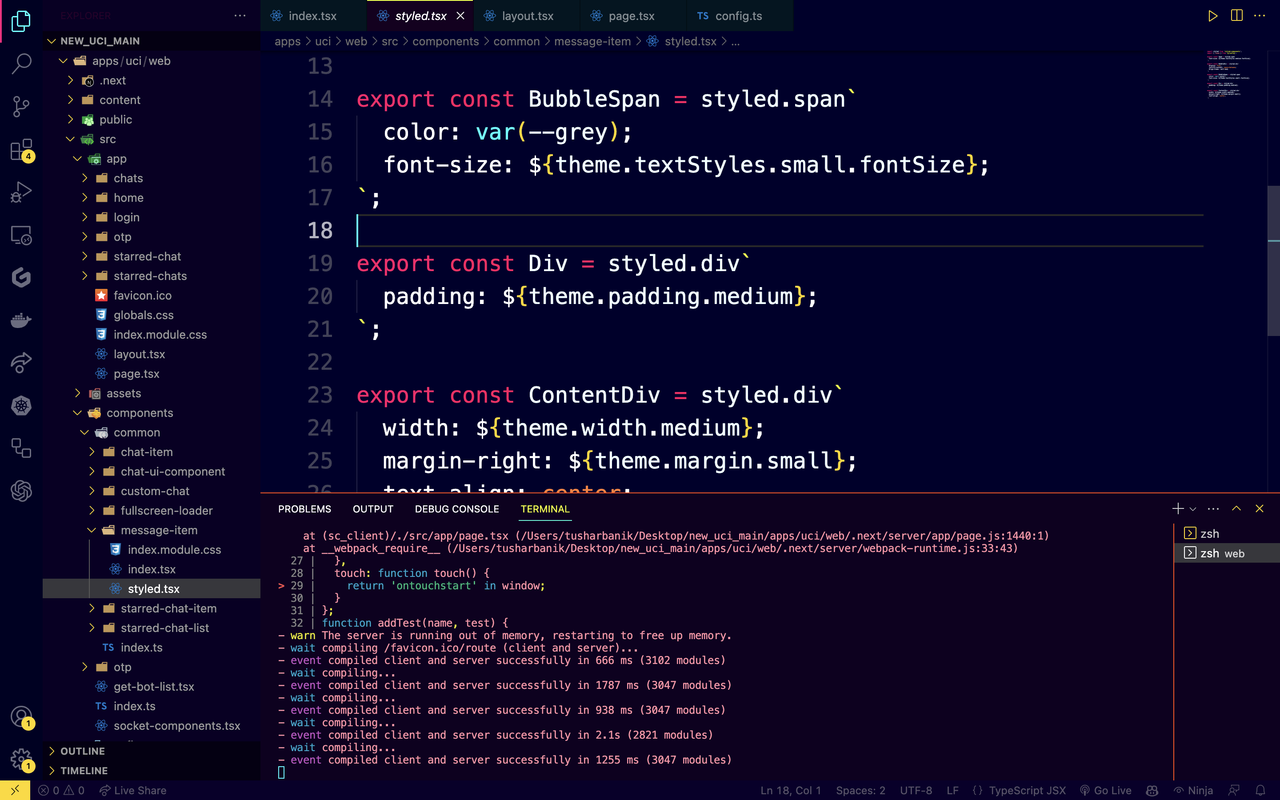The height and width of the screenshot is (800, 1280).
Task: Start Go Live server
Action: coord(1105,790)
